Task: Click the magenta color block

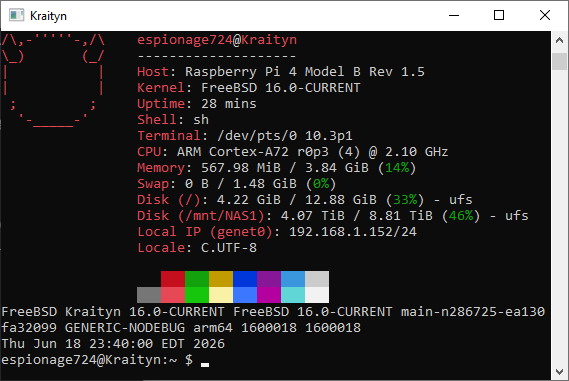Action: coord(269,295)
